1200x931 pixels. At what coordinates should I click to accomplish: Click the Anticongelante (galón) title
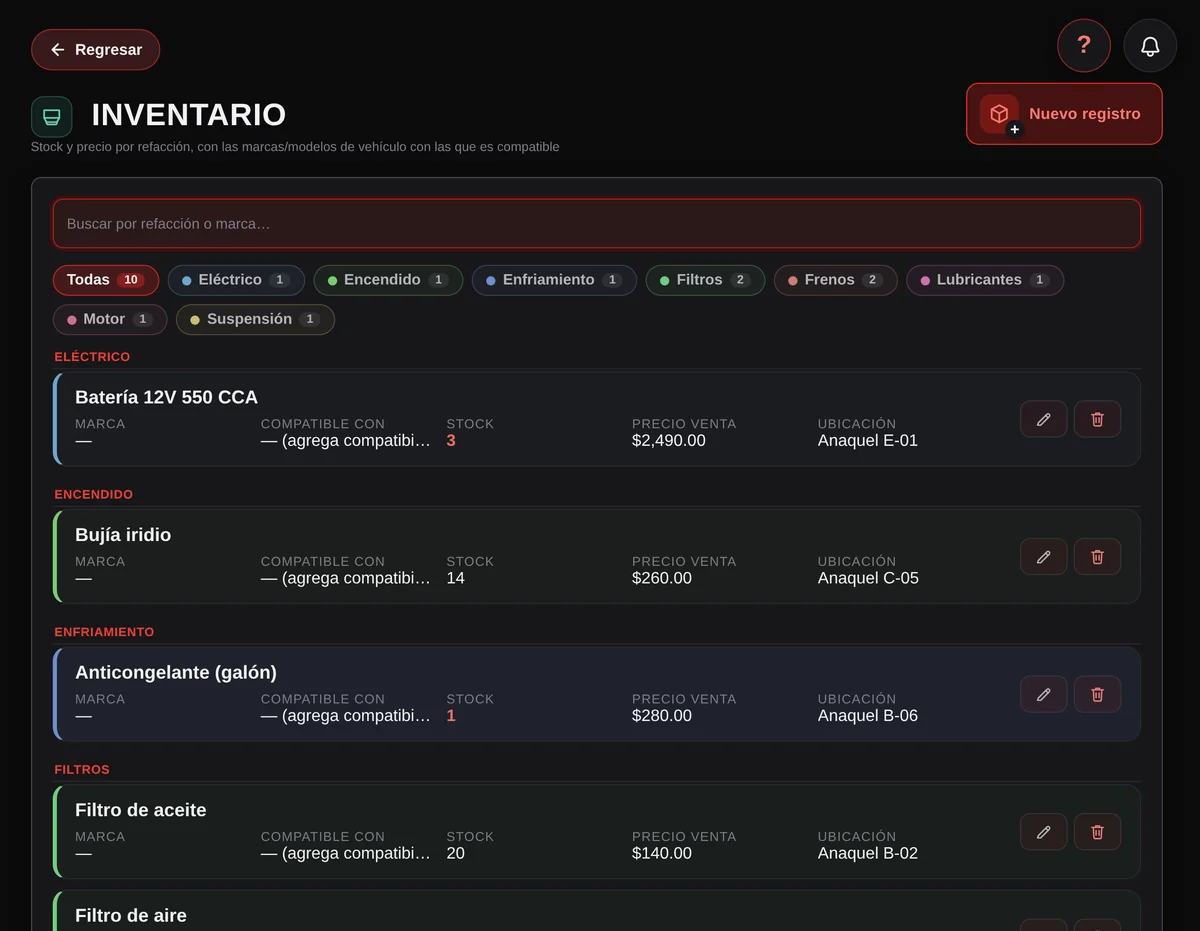click(x=176, y=672)
